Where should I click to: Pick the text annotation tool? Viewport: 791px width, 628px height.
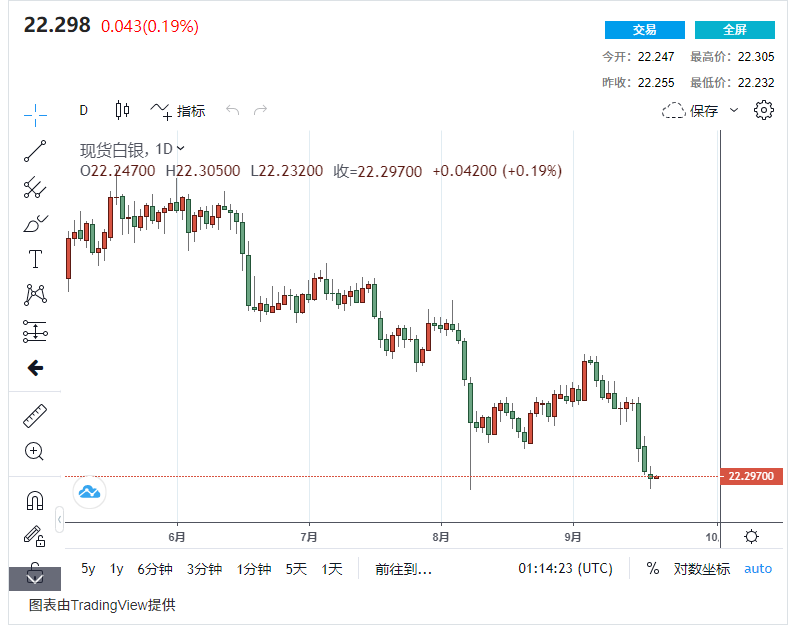(35, 259)
